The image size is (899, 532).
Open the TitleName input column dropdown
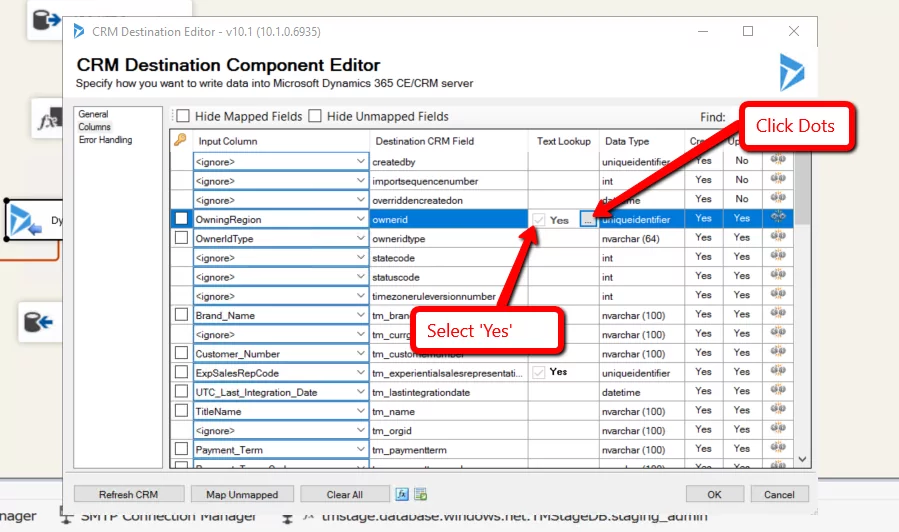click(360, 411)
